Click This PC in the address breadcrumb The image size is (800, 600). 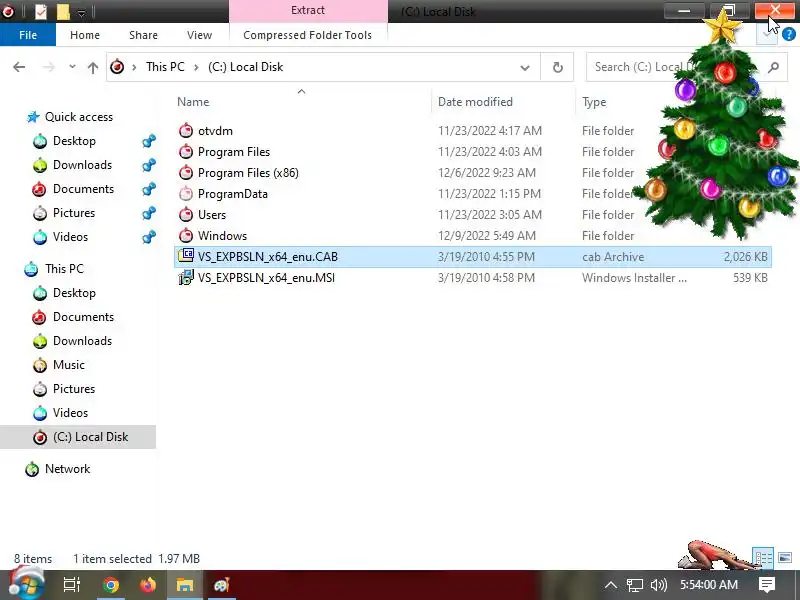coord(165,67)
